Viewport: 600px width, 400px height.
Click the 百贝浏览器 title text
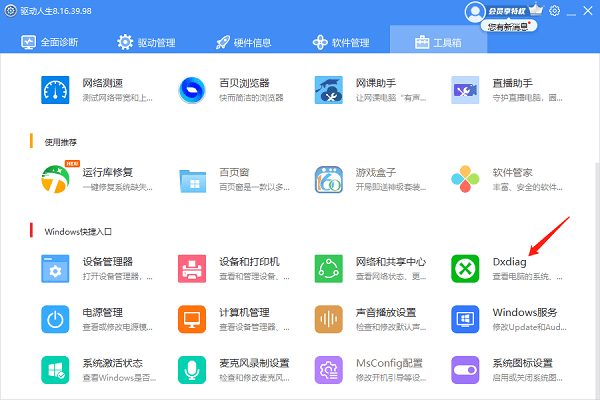coord(244,83)
